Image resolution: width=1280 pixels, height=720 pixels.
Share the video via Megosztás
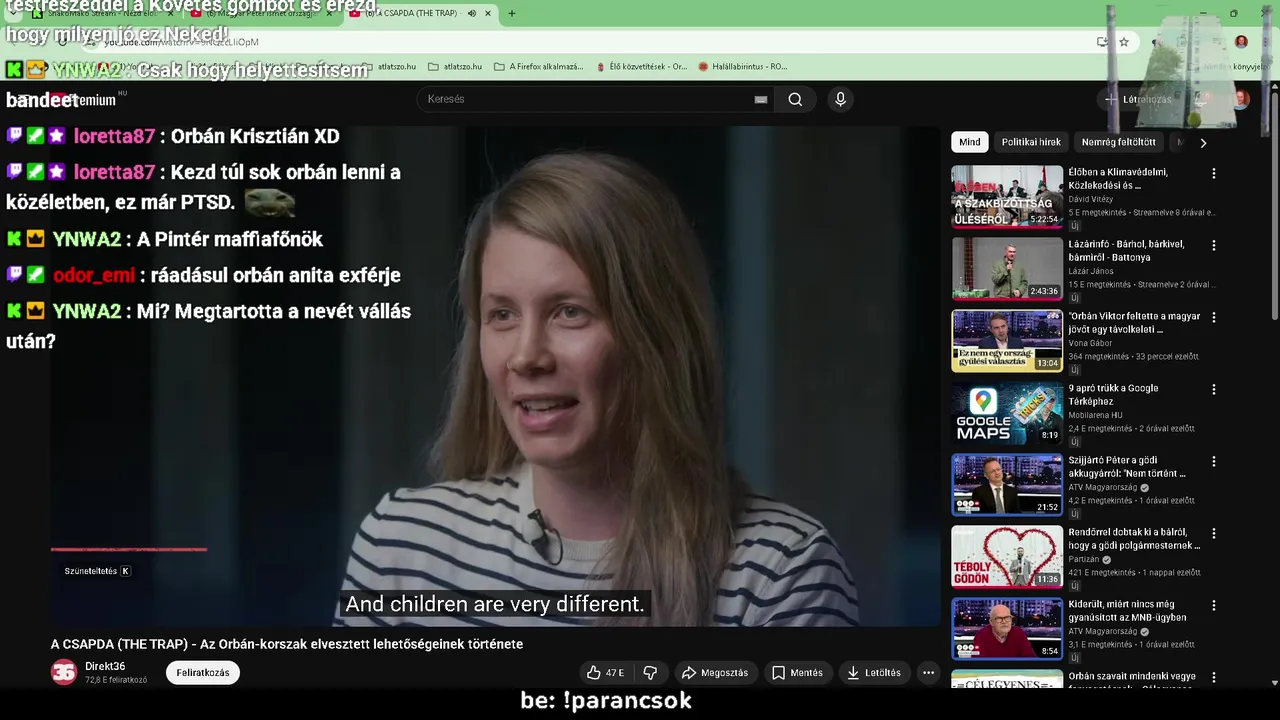714,673
